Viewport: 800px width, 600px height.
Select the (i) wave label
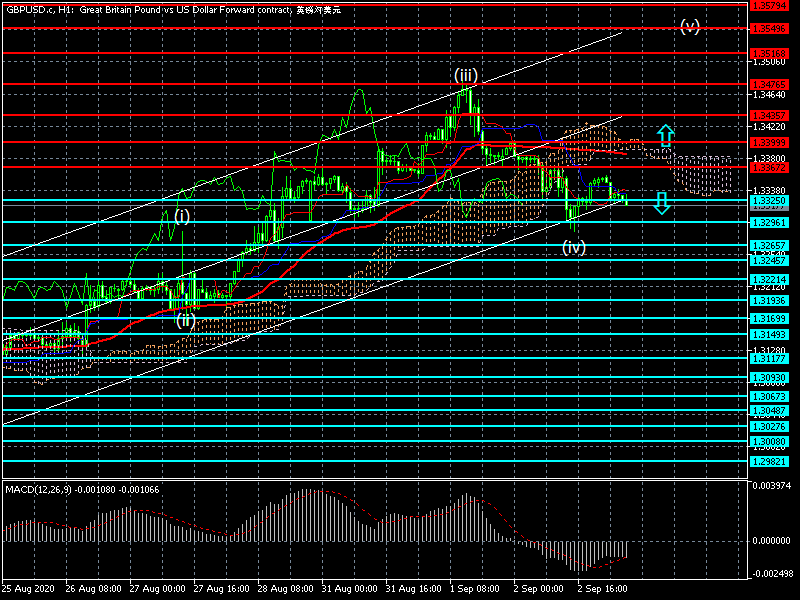click(182, 216)
